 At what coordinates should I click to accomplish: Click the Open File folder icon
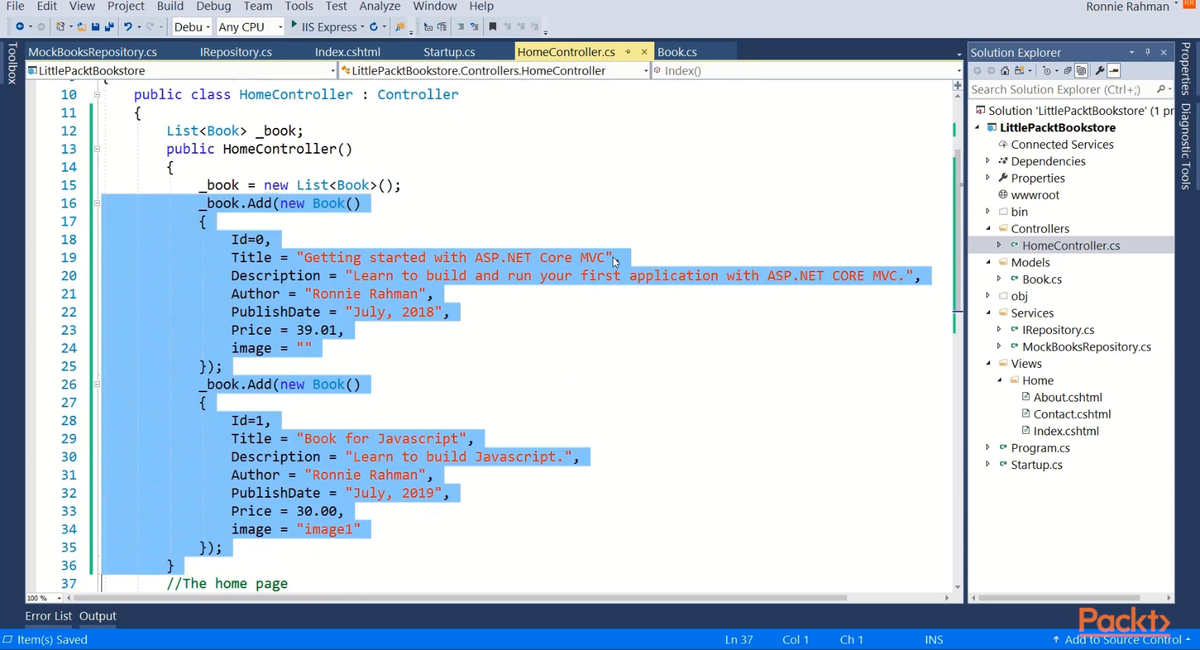[x=82, y=26]
